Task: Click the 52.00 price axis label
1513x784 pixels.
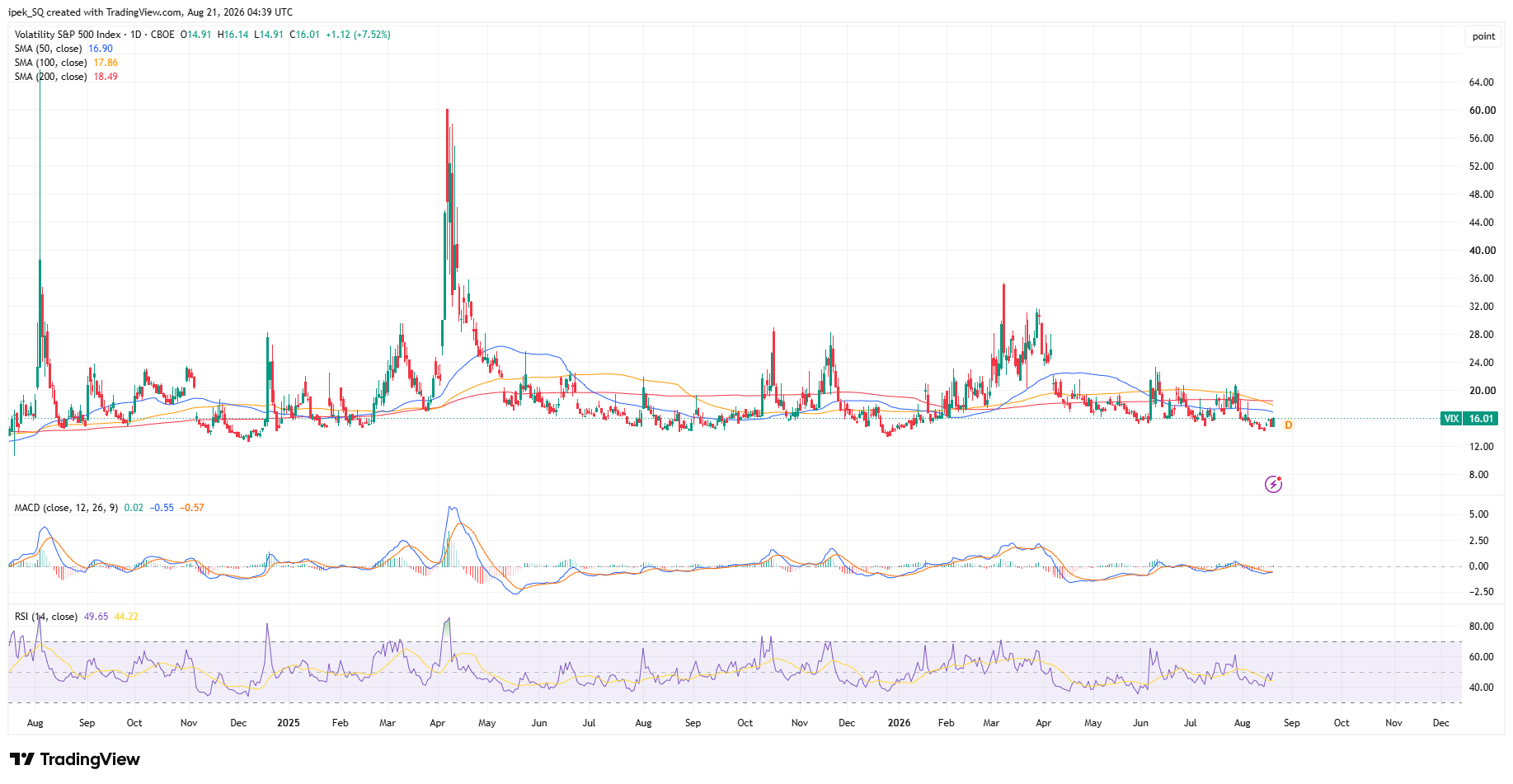Action: coord(1482,167)
